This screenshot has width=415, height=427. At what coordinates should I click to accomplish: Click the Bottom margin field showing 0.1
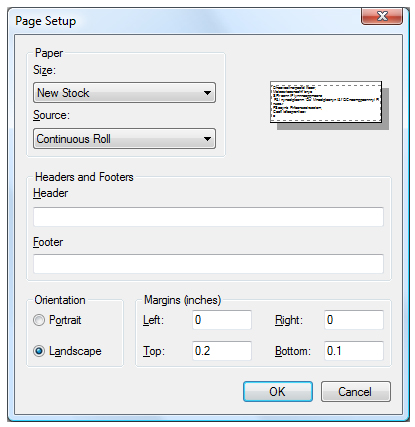[354, 351]
